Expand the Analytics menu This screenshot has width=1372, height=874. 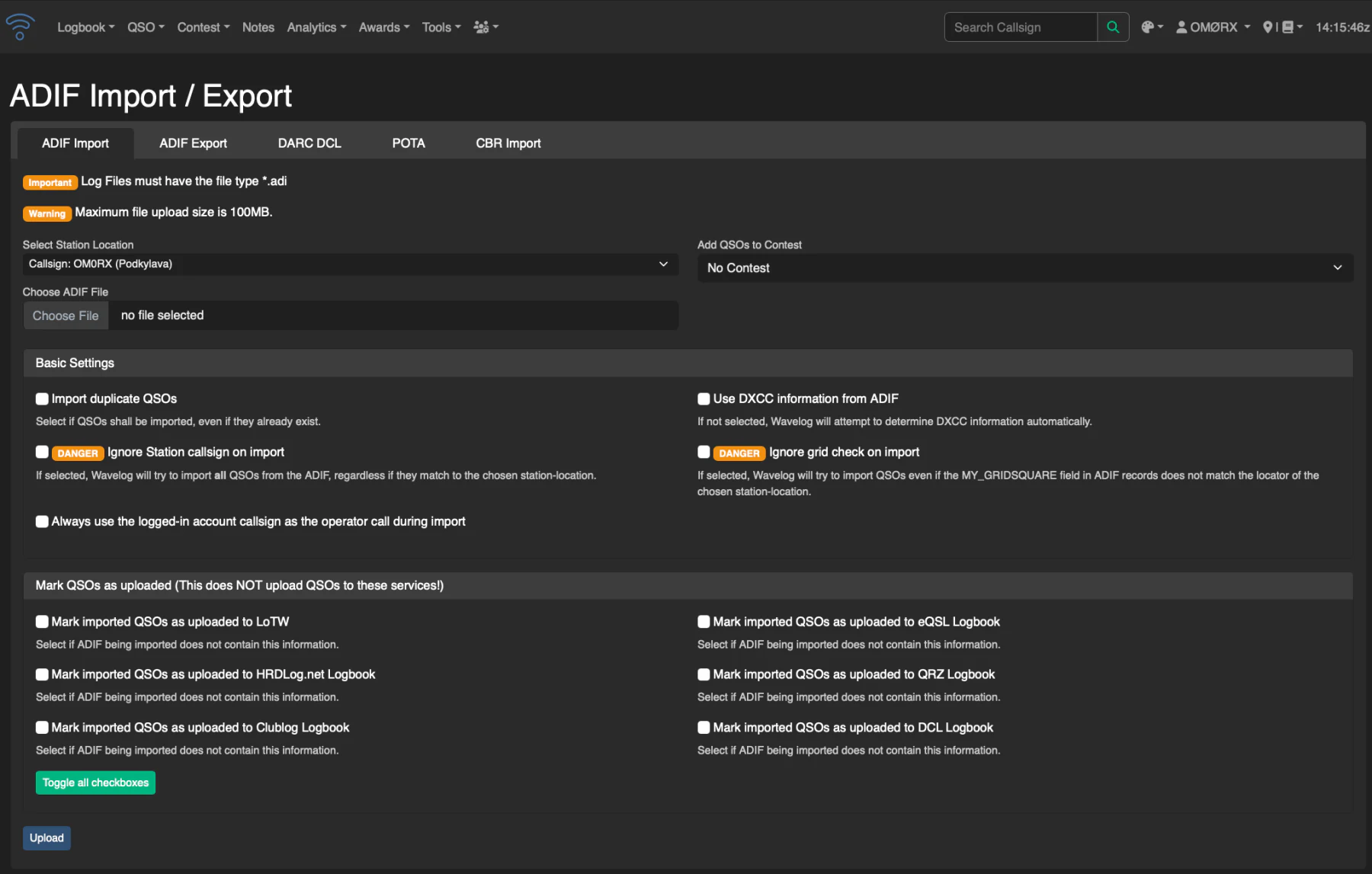coord(316,27)
